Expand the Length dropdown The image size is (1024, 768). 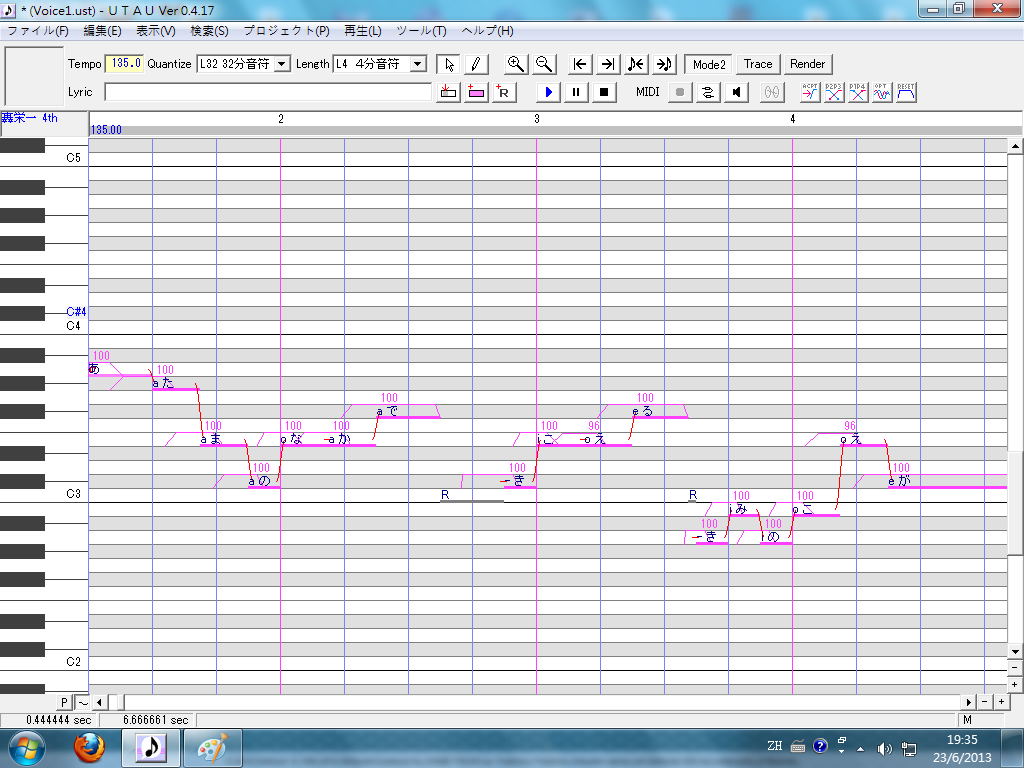(x=418, y=64)
